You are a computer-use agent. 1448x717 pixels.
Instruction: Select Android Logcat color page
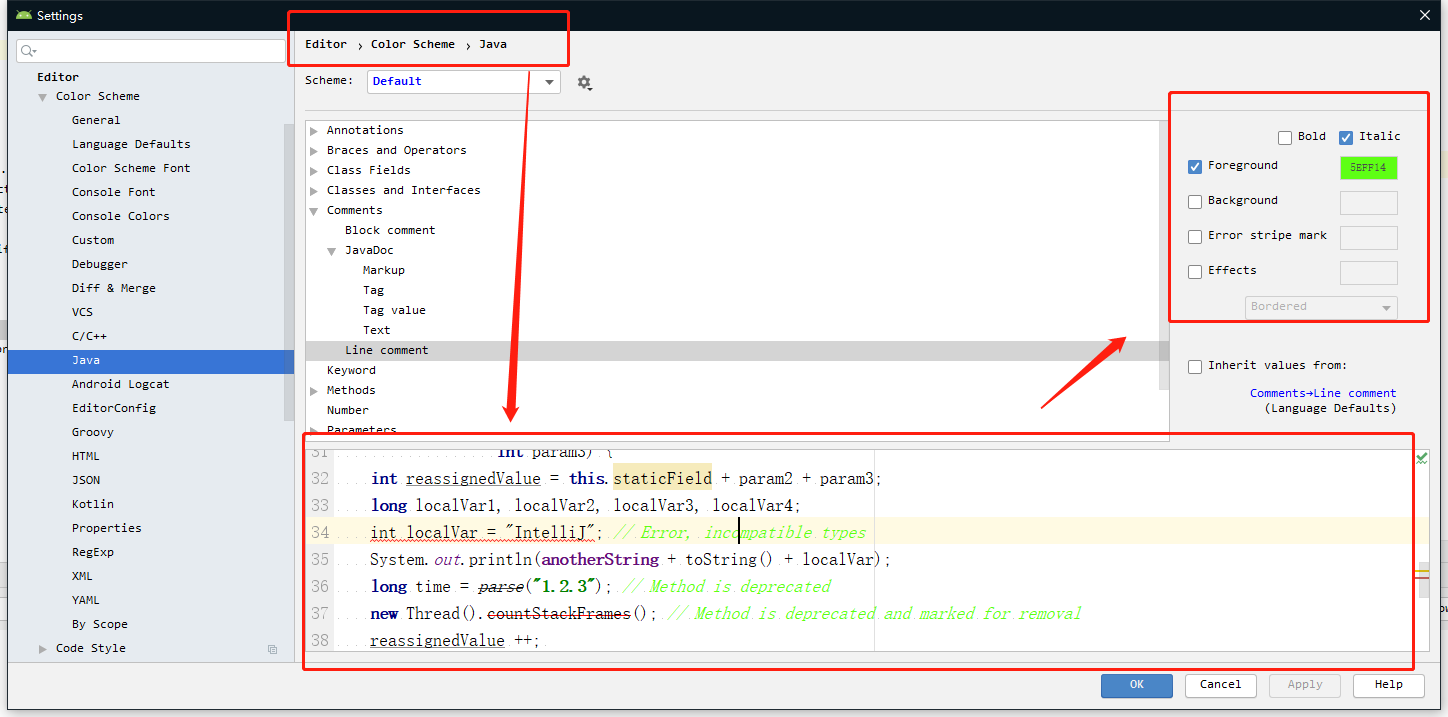point(121,384)
